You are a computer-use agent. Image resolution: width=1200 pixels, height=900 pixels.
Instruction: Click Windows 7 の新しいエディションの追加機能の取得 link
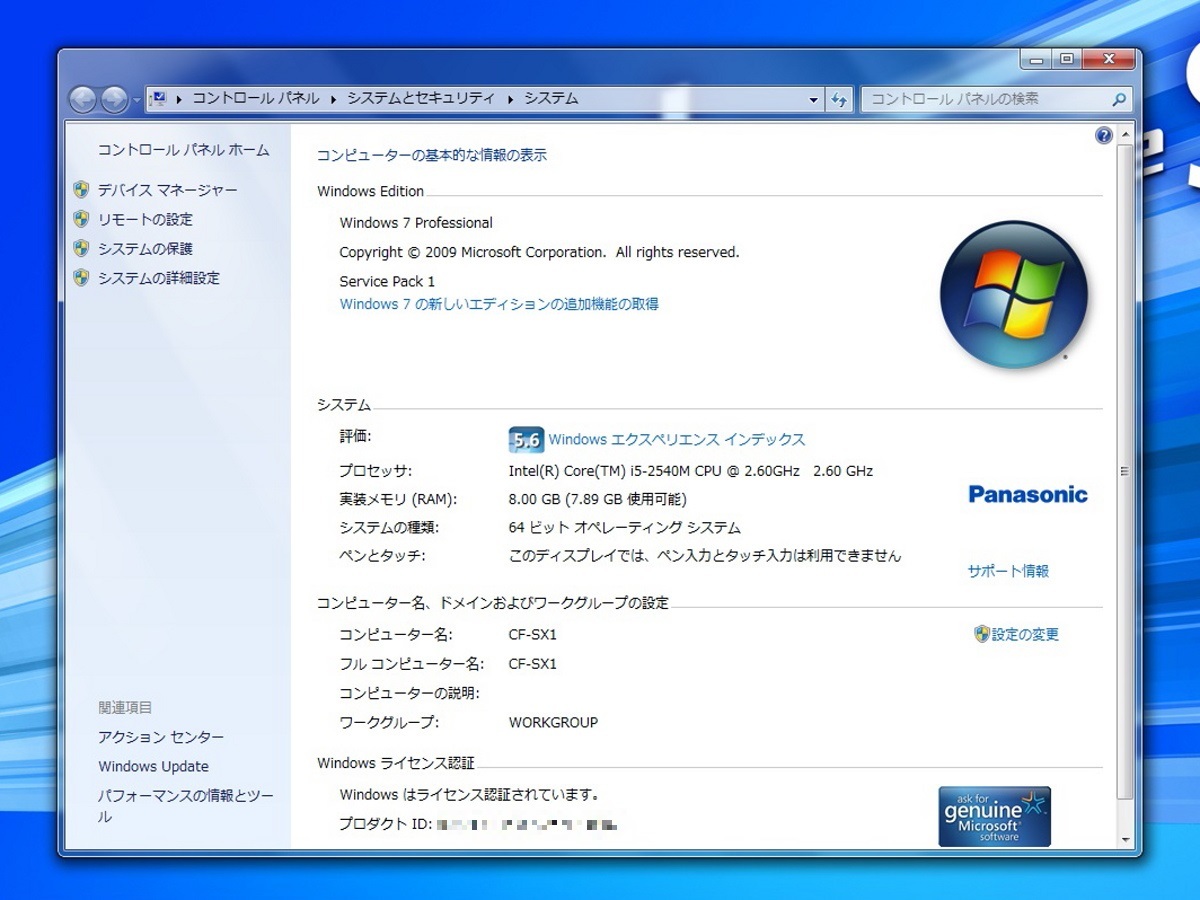pos(499,304)
